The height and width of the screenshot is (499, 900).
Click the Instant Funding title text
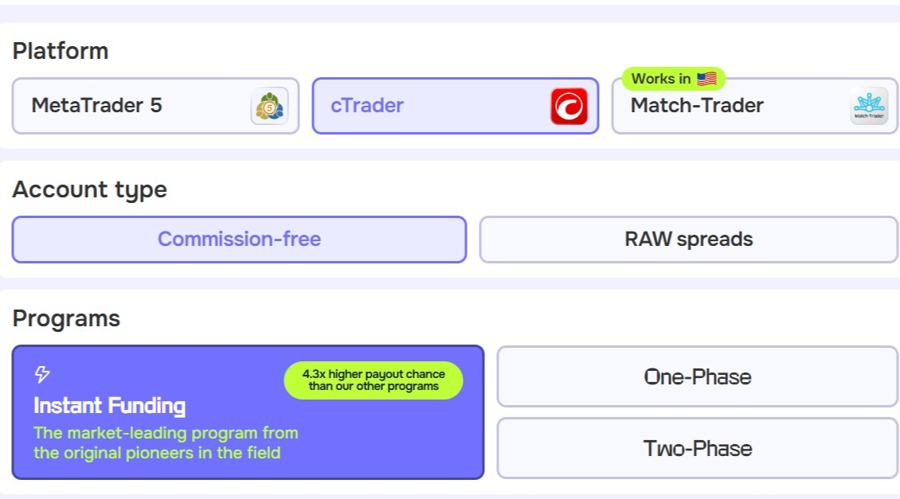coord(109,406)
